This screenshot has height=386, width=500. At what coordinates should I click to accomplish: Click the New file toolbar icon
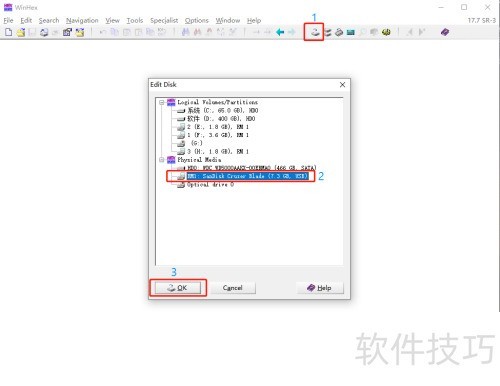tap(9, 32)
